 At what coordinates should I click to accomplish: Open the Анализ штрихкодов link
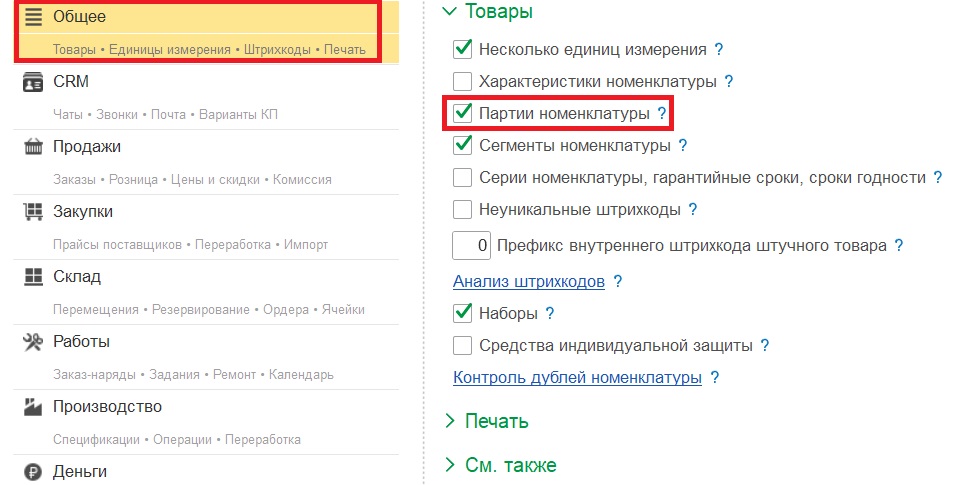[529, 281]
